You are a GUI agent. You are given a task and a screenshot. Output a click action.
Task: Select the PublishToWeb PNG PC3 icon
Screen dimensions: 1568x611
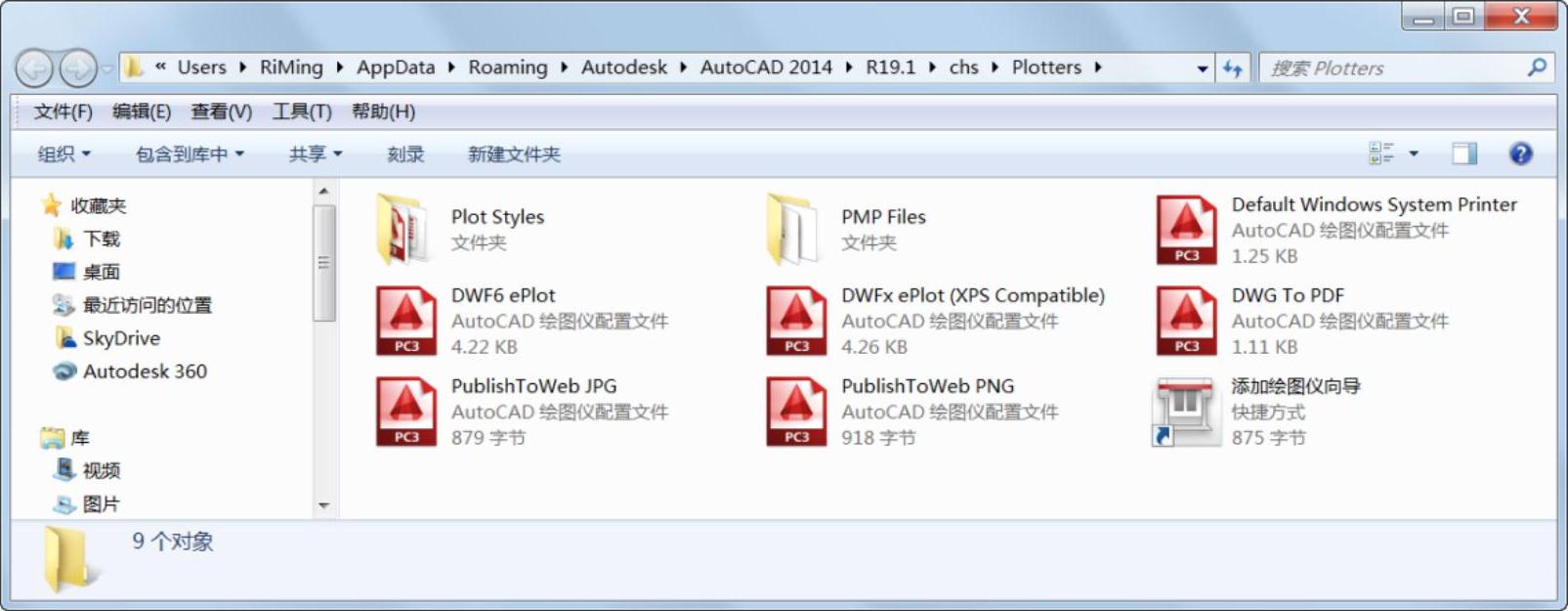796,412
